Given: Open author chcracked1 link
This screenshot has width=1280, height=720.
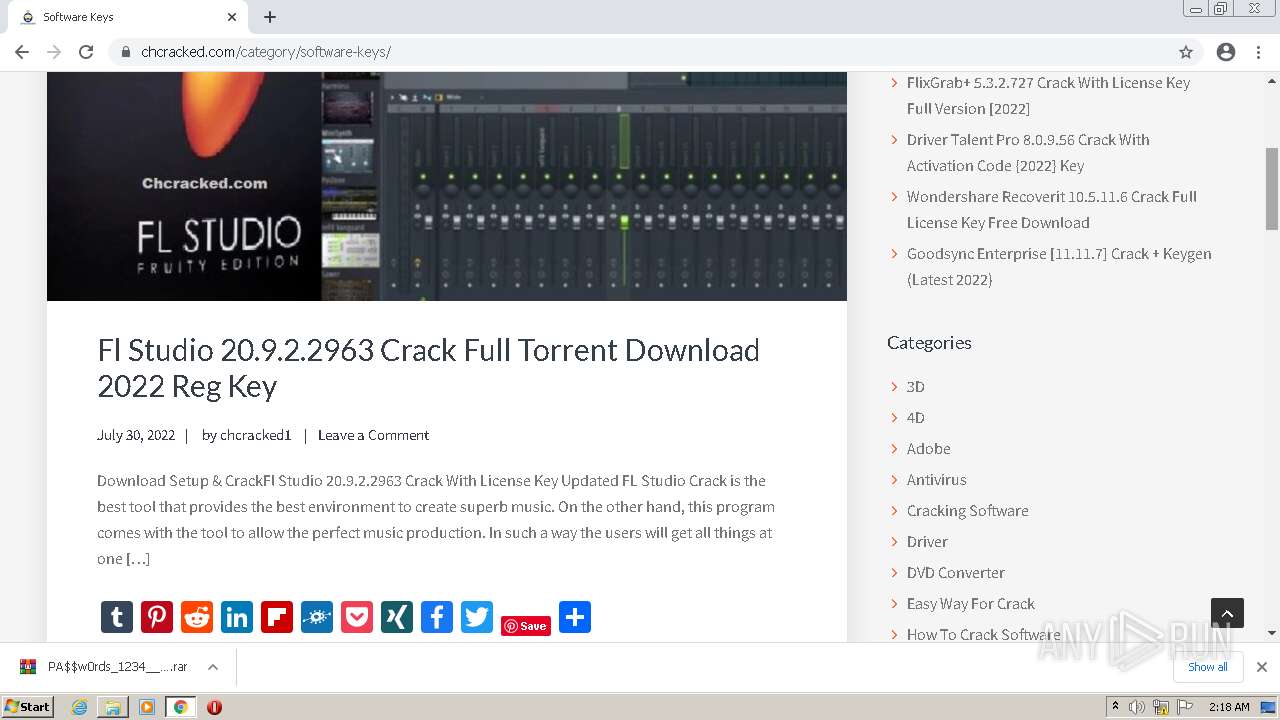Looking at the screenshot, I should coord(255,435).
